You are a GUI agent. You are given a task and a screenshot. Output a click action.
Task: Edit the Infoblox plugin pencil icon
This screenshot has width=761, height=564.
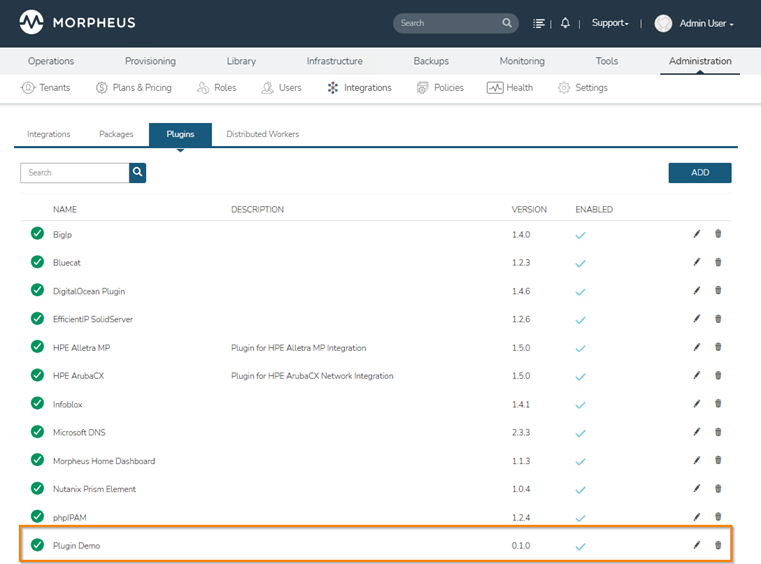pyautogui.click(x=696, y=403)
